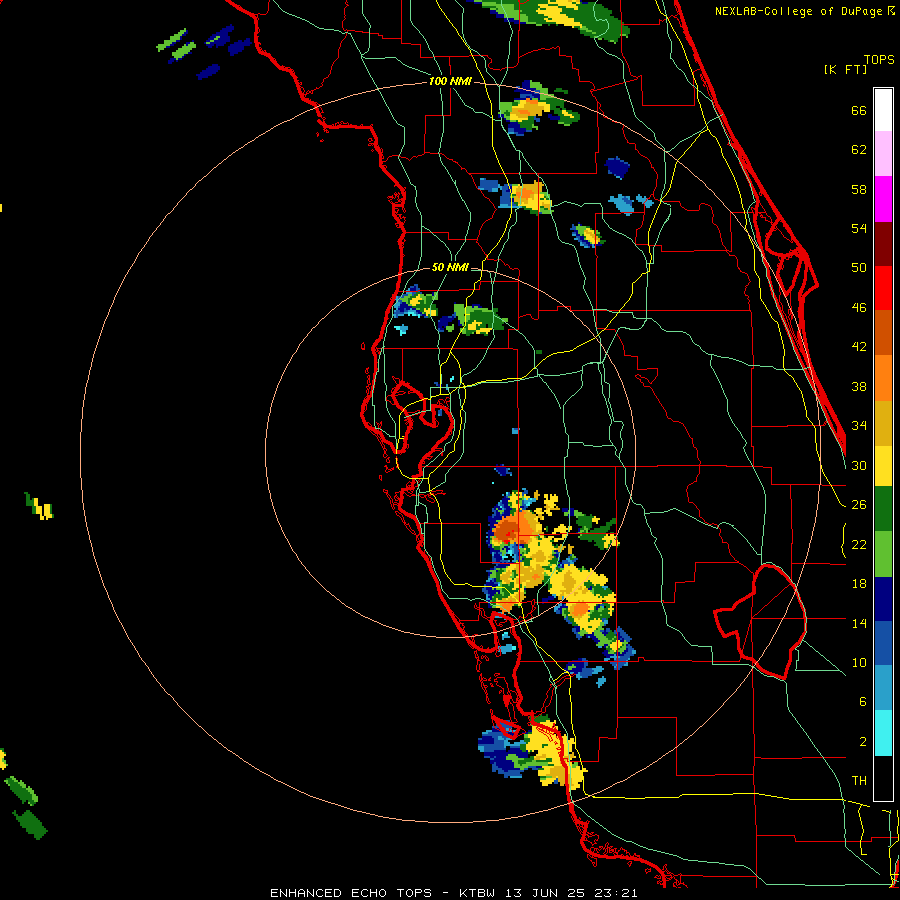The width and height of the screenshot is (900, 900).
Task: Pick the bright red legend swatch
Action: [883, 288]
